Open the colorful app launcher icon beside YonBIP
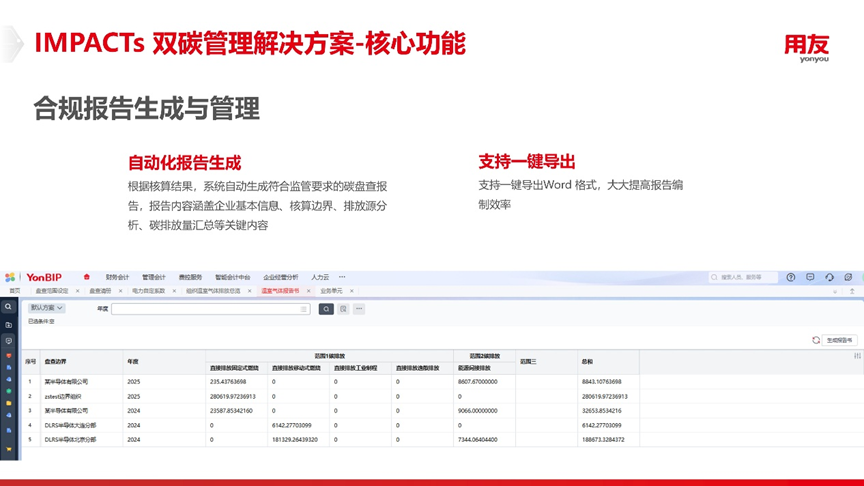864x486 pixels. [x=10, y=277]
